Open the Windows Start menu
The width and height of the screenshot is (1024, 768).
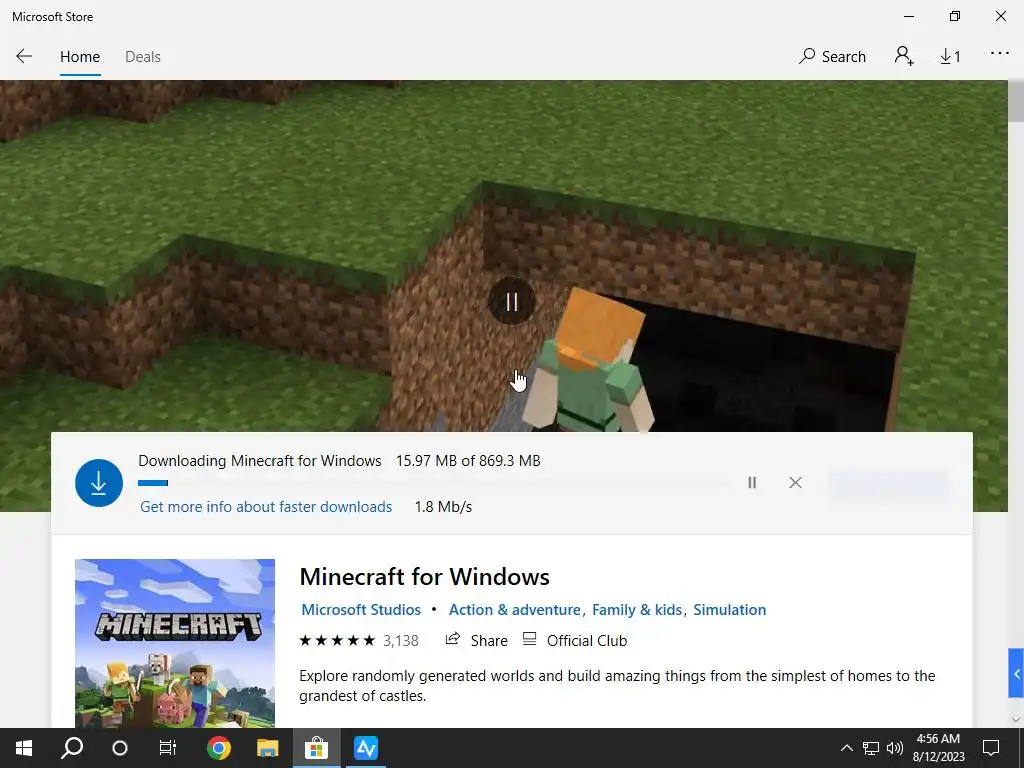click(24, 748)
